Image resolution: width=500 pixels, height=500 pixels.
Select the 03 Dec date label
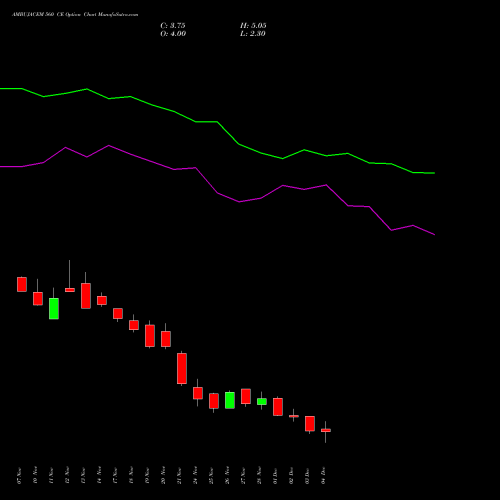(x=307, y=475)
